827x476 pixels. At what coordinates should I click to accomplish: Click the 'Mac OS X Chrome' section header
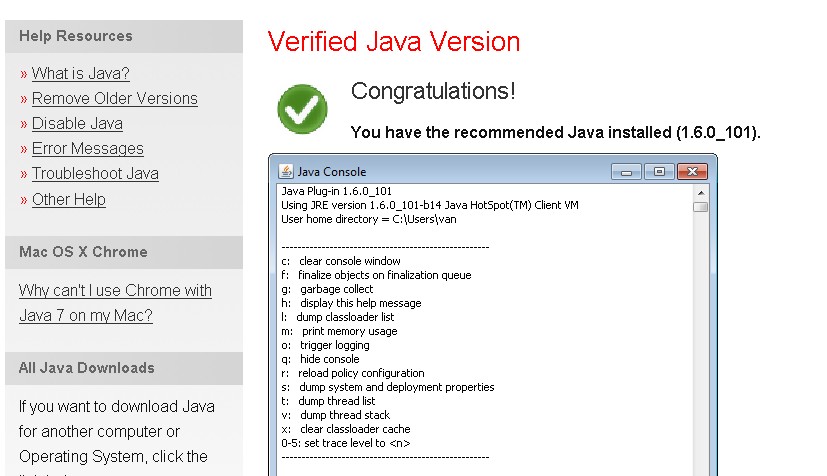83,252
